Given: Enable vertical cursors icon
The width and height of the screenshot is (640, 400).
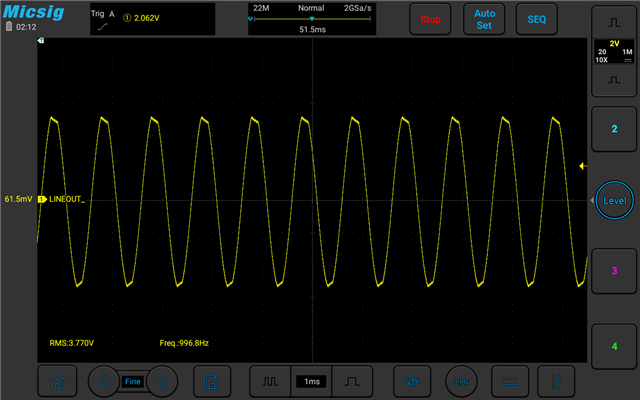Looking at the screenshot, I should click(556, 382).
